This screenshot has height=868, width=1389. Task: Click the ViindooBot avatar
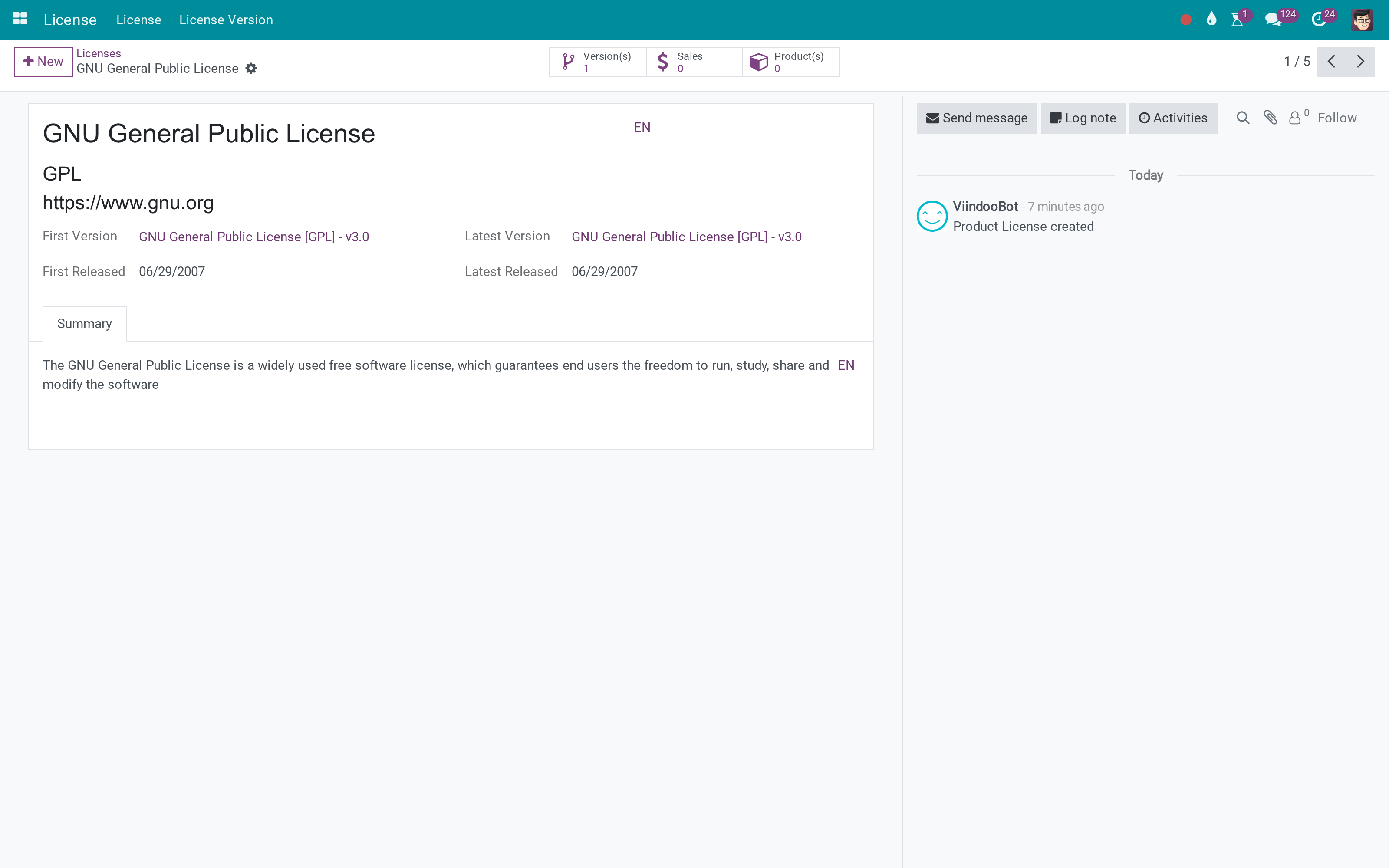point(932,216)
